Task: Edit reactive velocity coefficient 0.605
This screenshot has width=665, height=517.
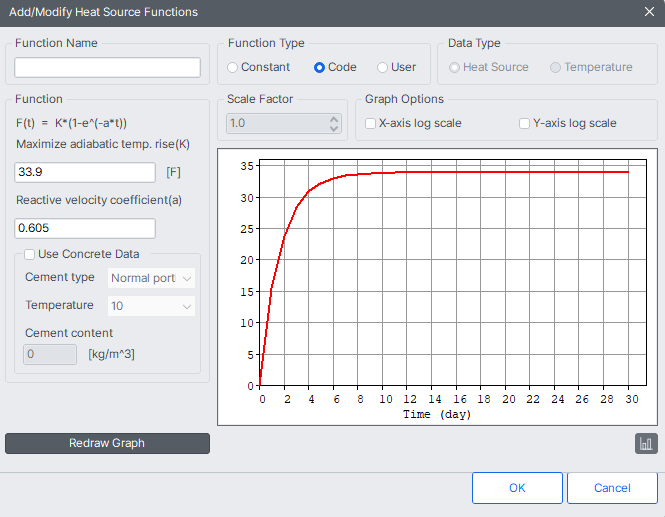Action: (x=85, y=228)
